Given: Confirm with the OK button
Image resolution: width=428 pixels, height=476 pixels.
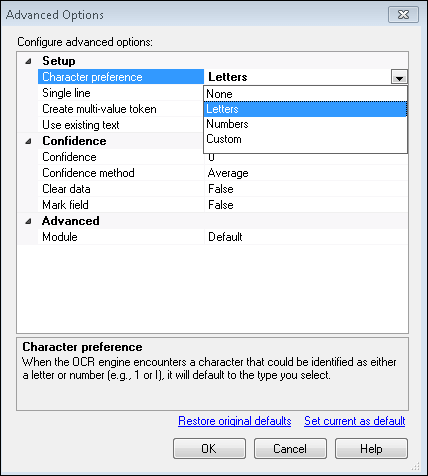Looking at the screenshot, I should [209, 449].
